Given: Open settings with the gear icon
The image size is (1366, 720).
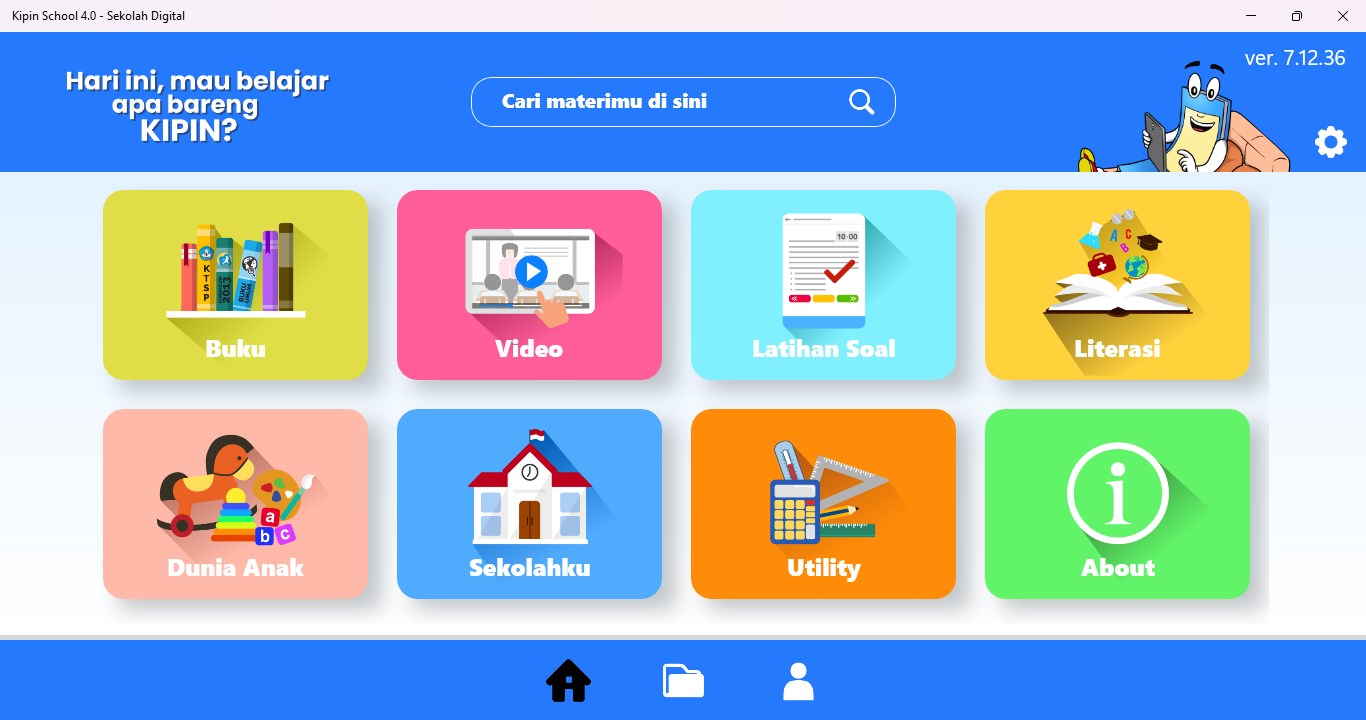Looking at the screenshot, I should click(x=1331, y=142).
